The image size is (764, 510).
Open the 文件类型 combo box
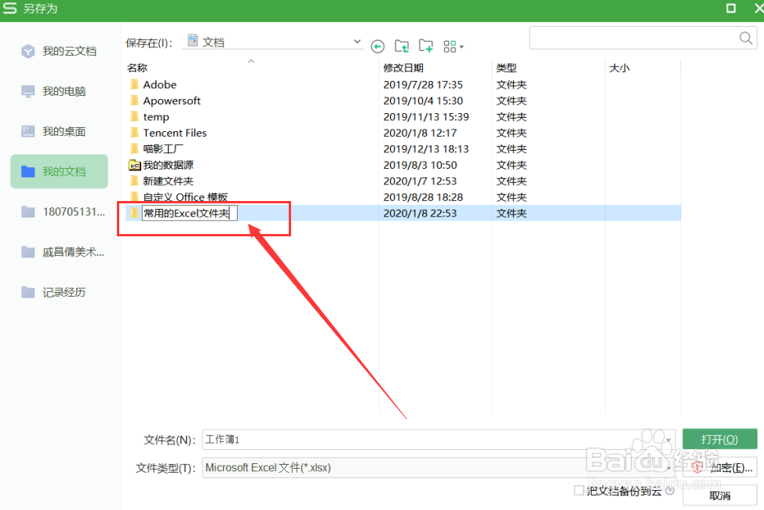(439, 468)
